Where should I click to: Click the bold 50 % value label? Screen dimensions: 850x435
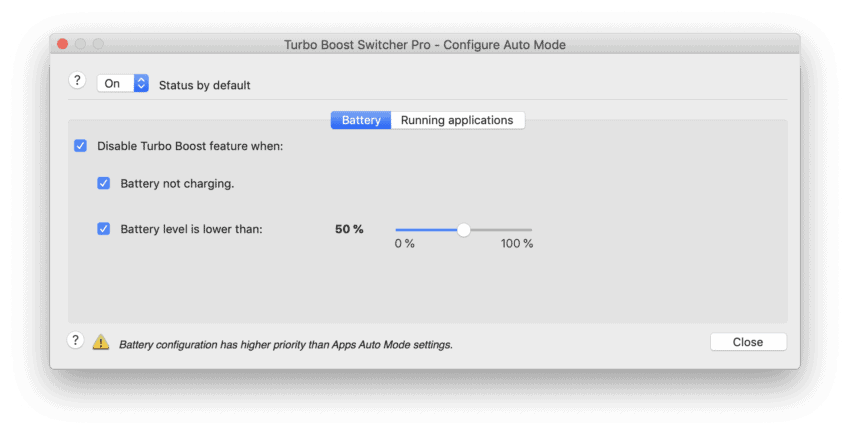349,229
